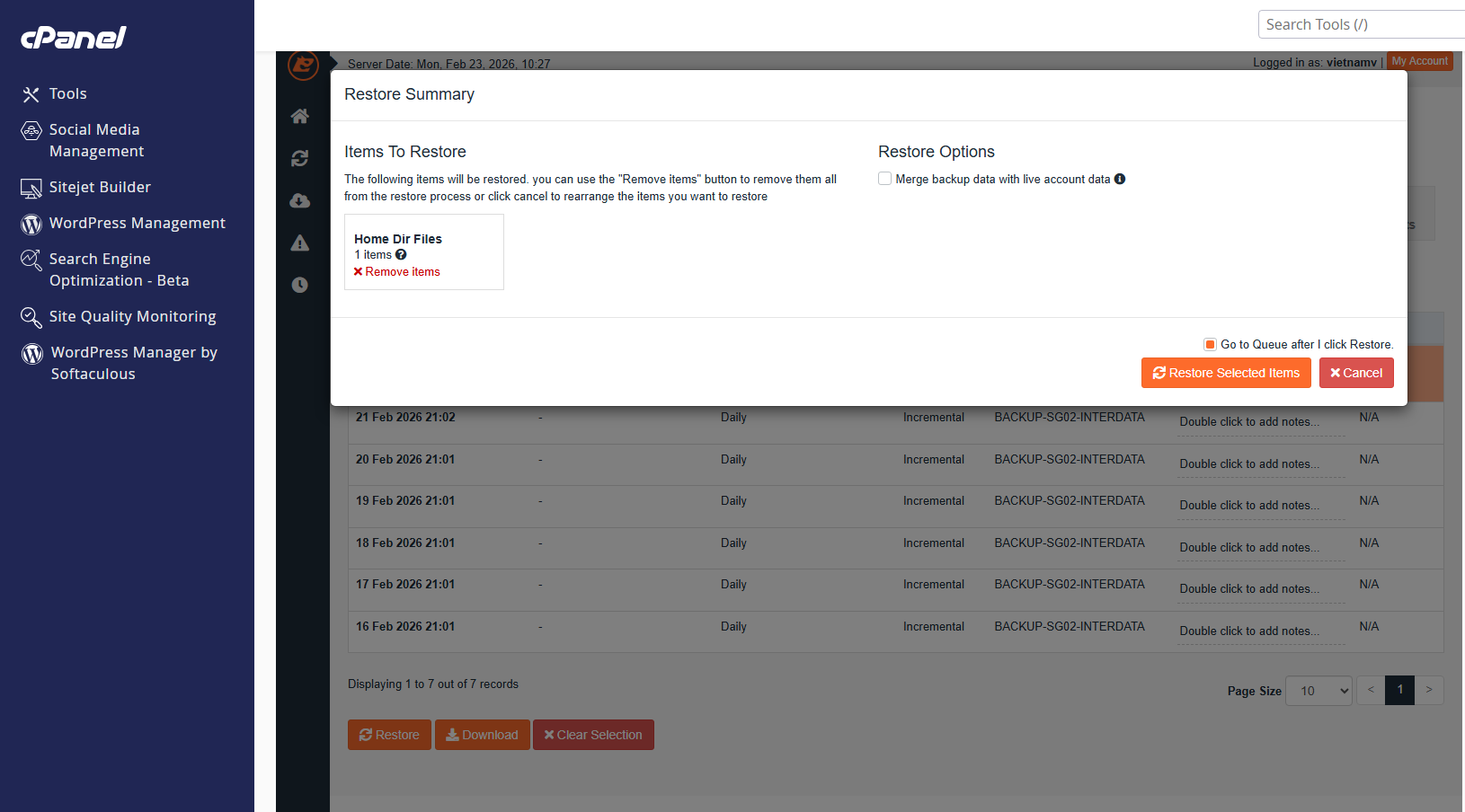
Task: Click the cPanel logo
Action: click(x=74, y=37)
